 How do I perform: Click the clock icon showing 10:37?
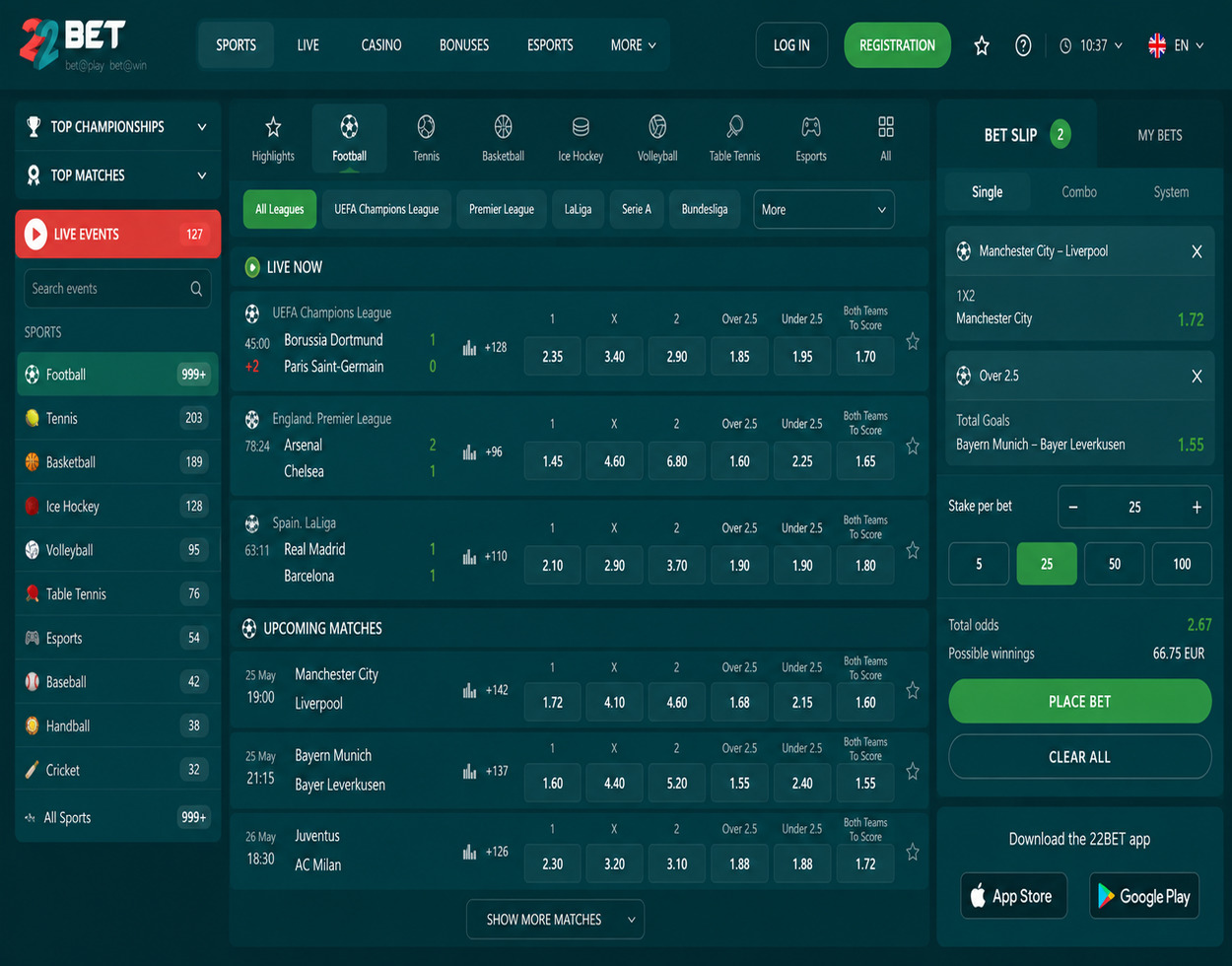coord(1065,45)
